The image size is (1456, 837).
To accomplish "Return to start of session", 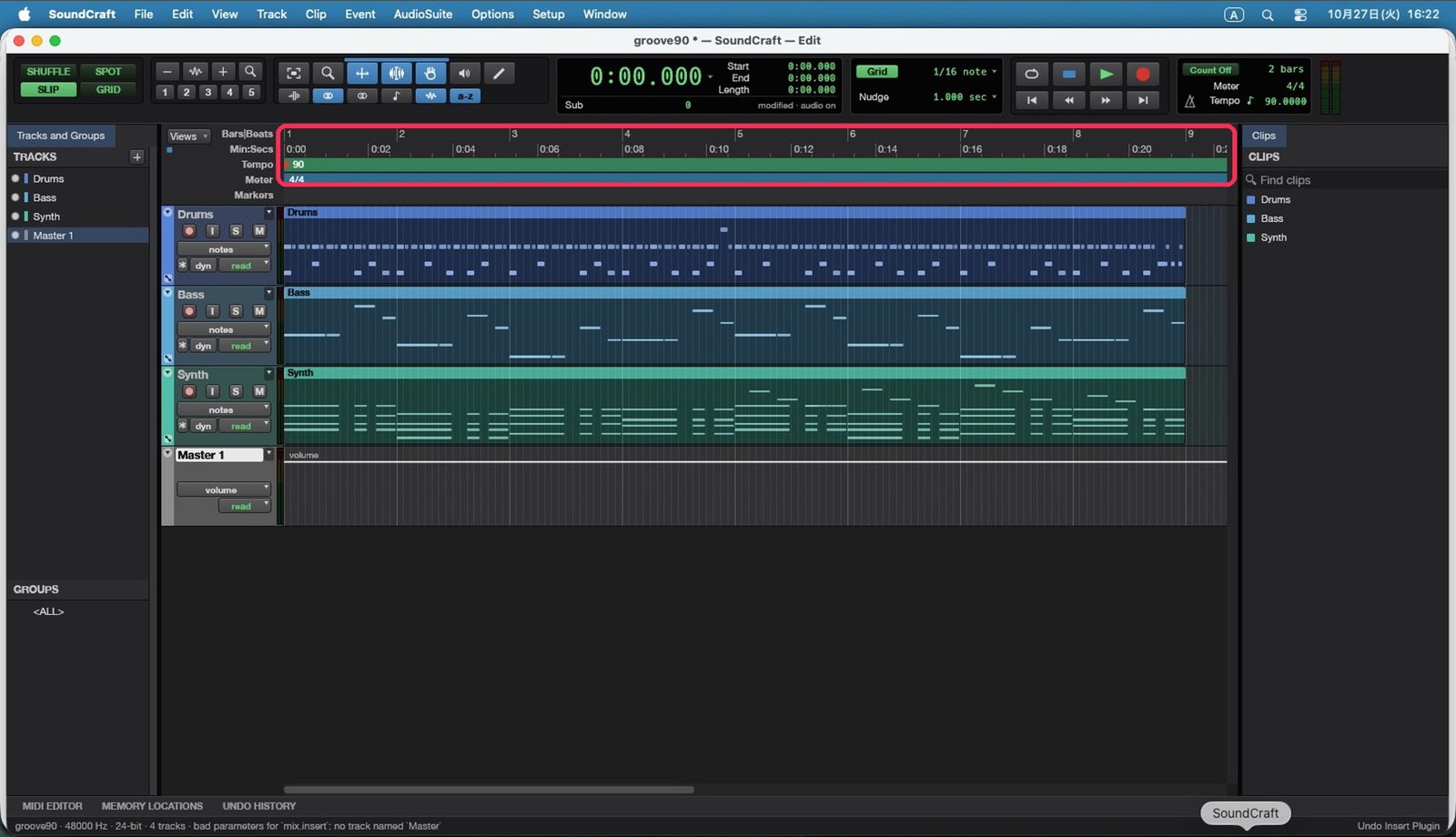I will tap(1032, 100).
